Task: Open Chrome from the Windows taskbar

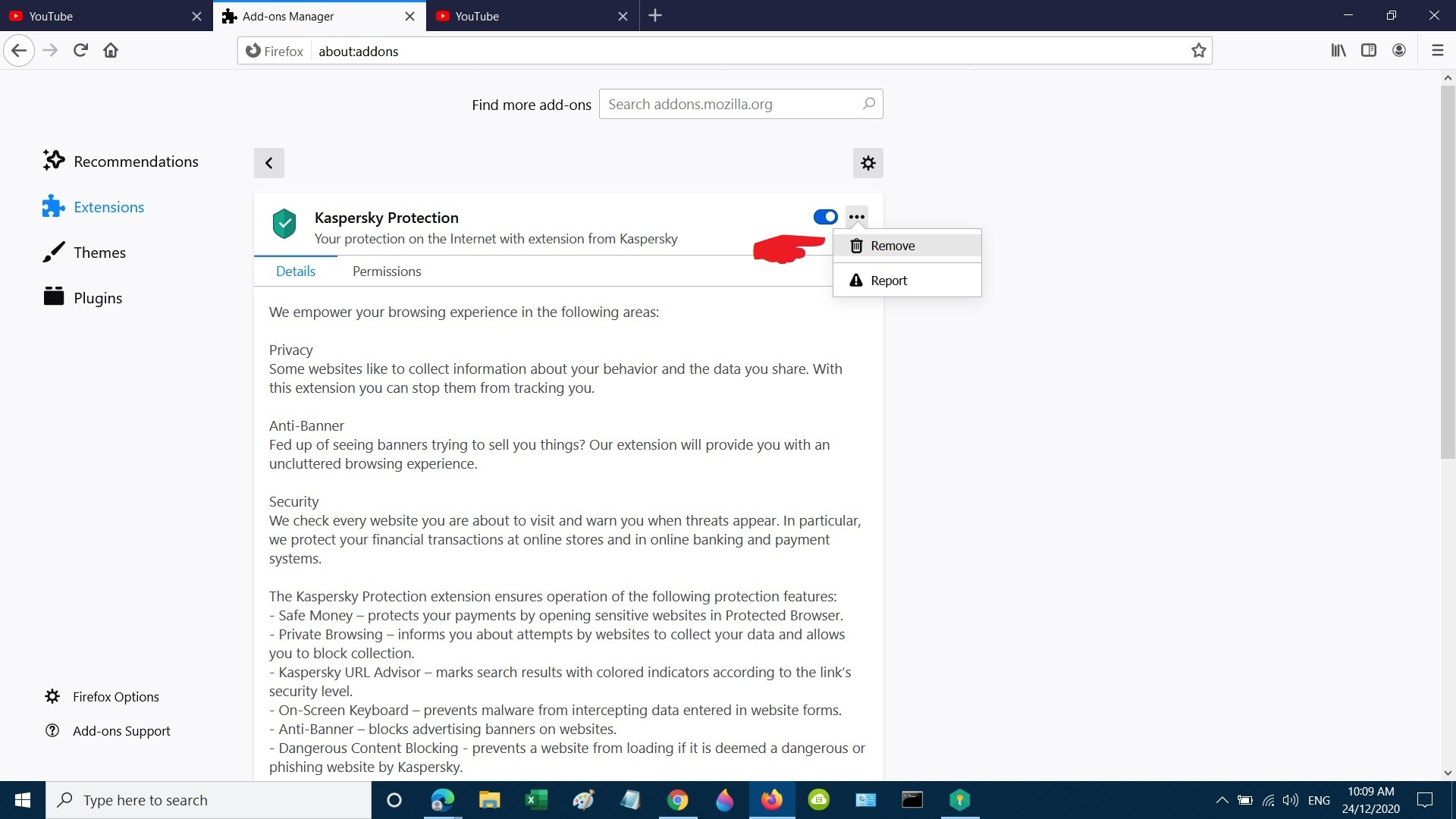Action: (677, 800)
